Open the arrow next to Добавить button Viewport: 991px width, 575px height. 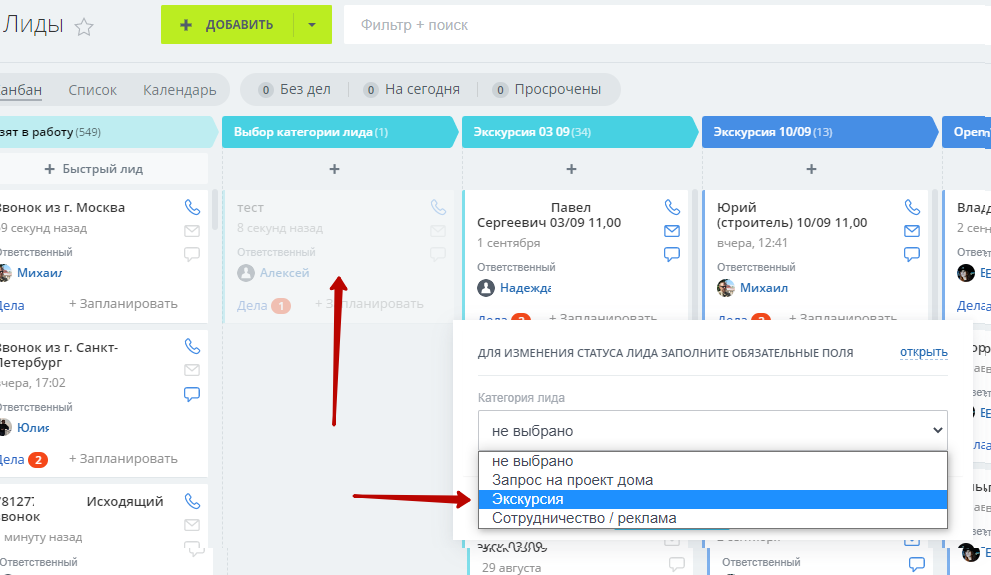point(312,25)
